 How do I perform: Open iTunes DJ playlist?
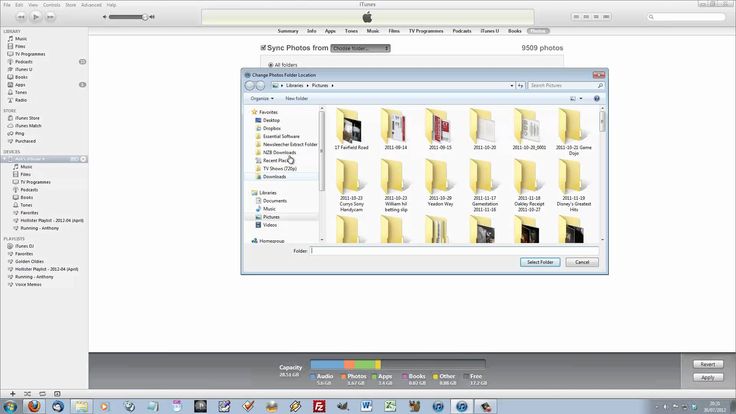(x=24, y=246)
